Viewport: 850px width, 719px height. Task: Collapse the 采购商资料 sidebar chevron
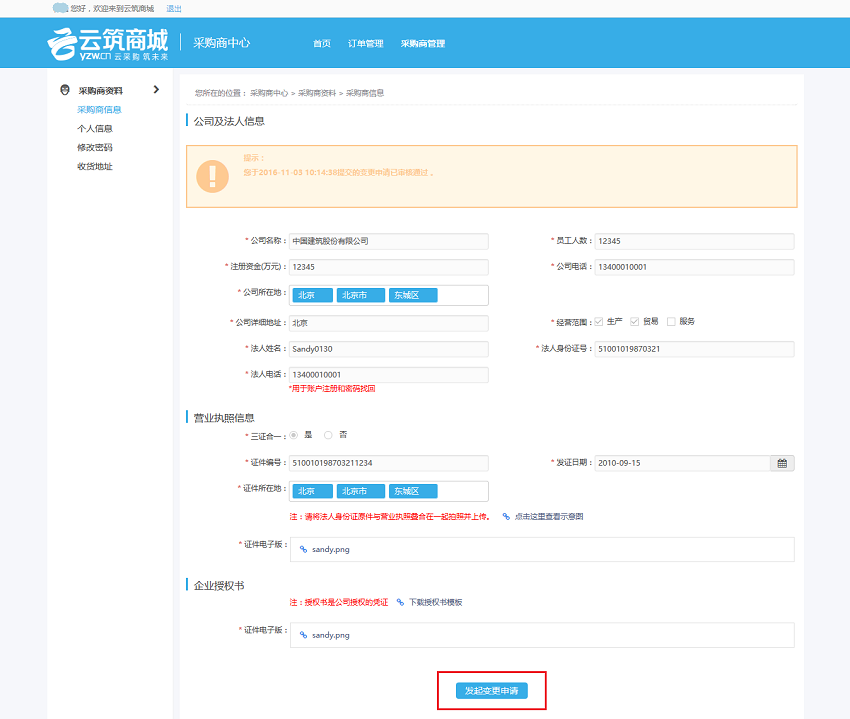(156, 90)
